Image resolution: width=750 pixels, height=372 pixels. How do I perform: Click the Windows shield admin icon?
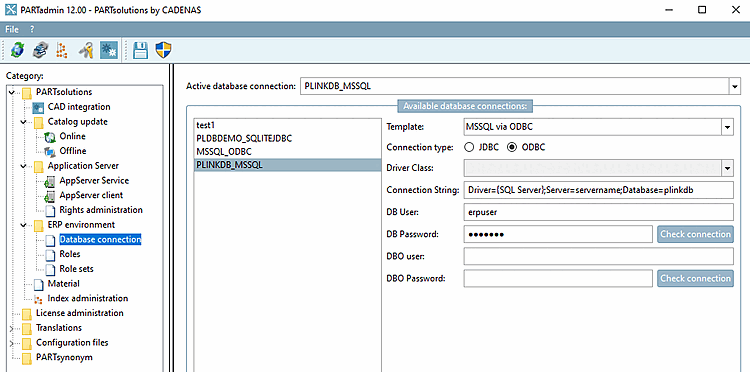[164, 50]
